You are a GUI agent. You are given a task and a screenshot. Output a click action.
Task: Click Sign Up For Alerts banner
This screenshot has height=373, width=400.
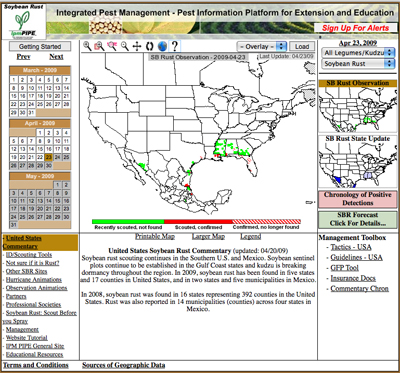355,28
